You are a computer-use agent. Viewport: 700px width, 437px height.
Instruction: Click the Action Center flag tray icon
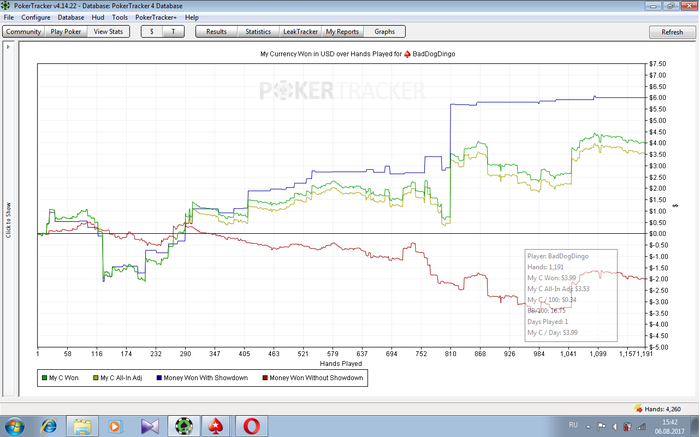click(601, 427)
